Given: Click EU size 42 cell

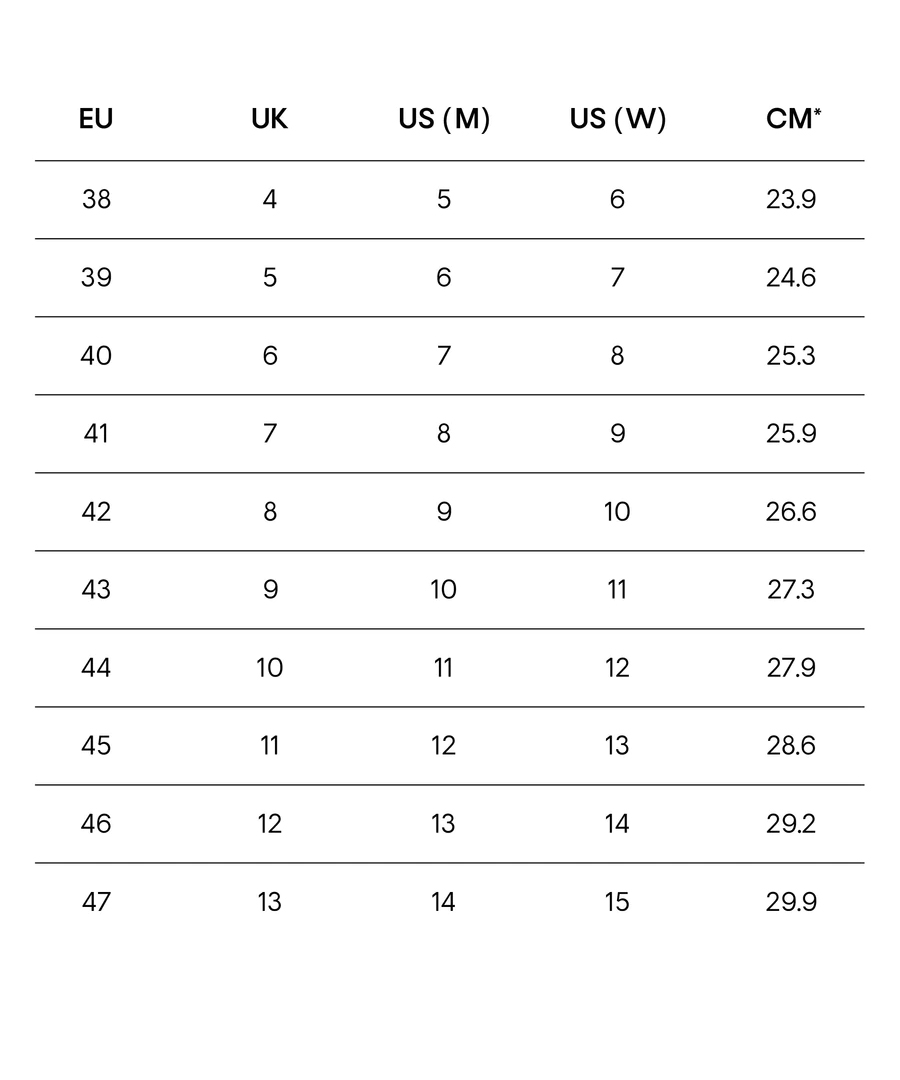Looking at the screenshot, I should point(96,511).
